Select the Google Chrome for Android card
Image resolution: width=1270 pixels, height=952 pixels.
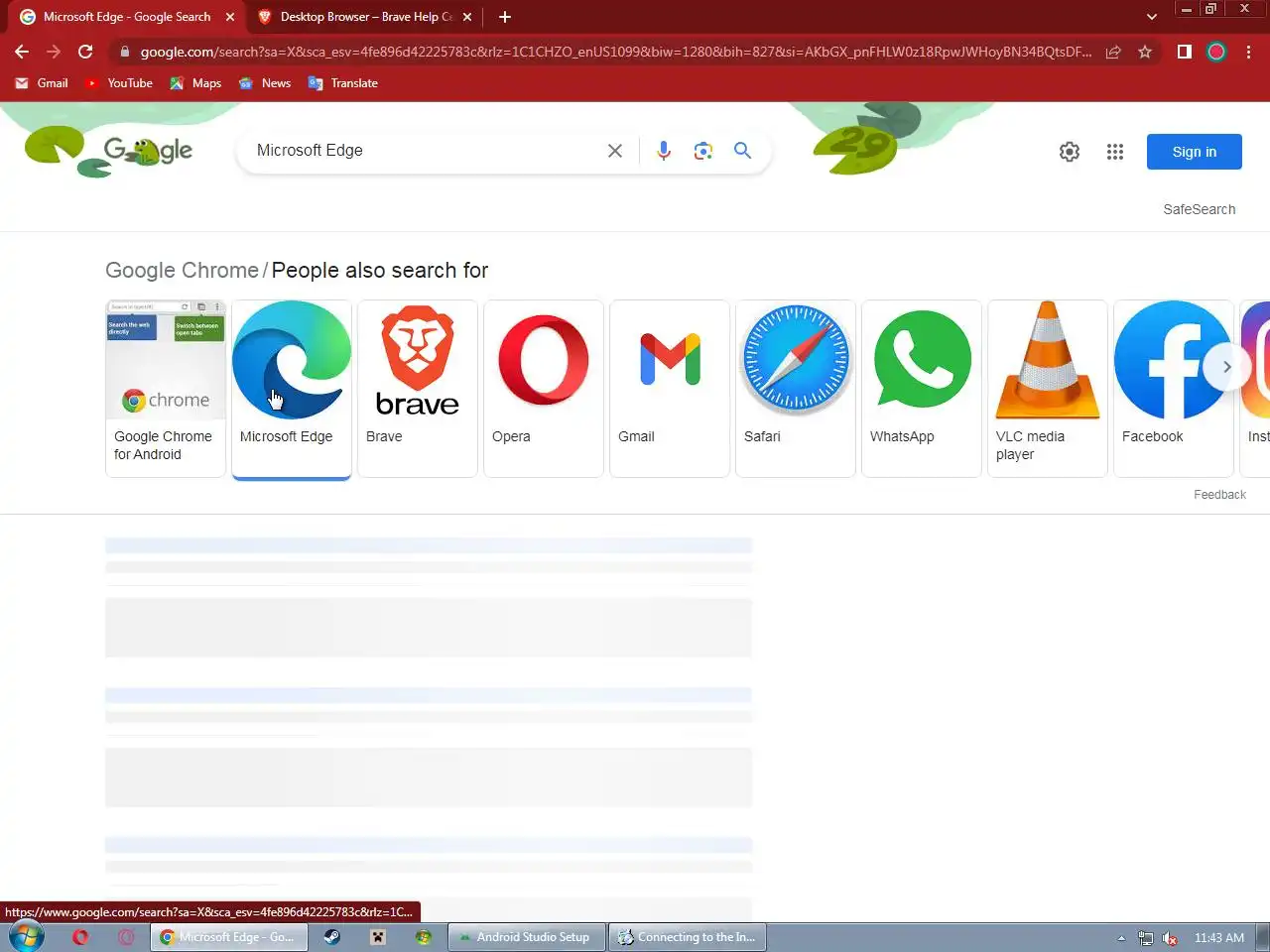166,389
